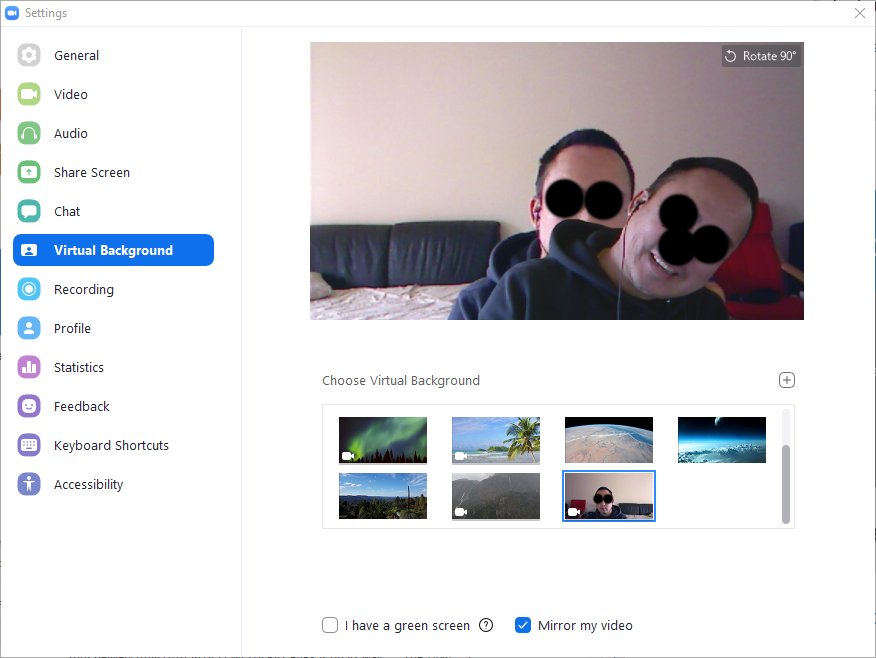
Task: Open the Profile settings tab
Action: pyautogui.click(x=72, y=329)
